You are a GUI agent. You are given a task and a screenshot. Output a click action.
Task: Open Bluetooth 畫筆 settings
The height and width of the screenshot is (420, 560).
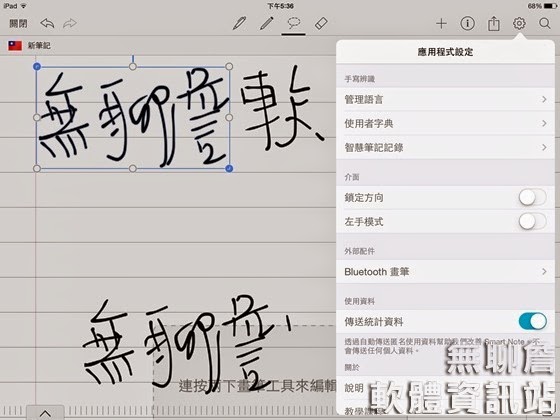[445, 272]
